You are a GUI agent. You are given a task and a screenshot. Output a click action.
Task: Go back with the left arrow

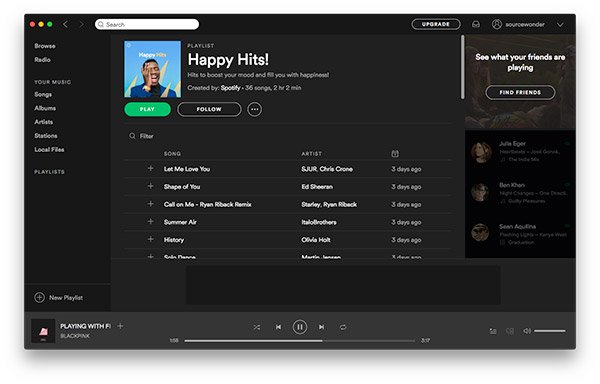tap(65, 24)
